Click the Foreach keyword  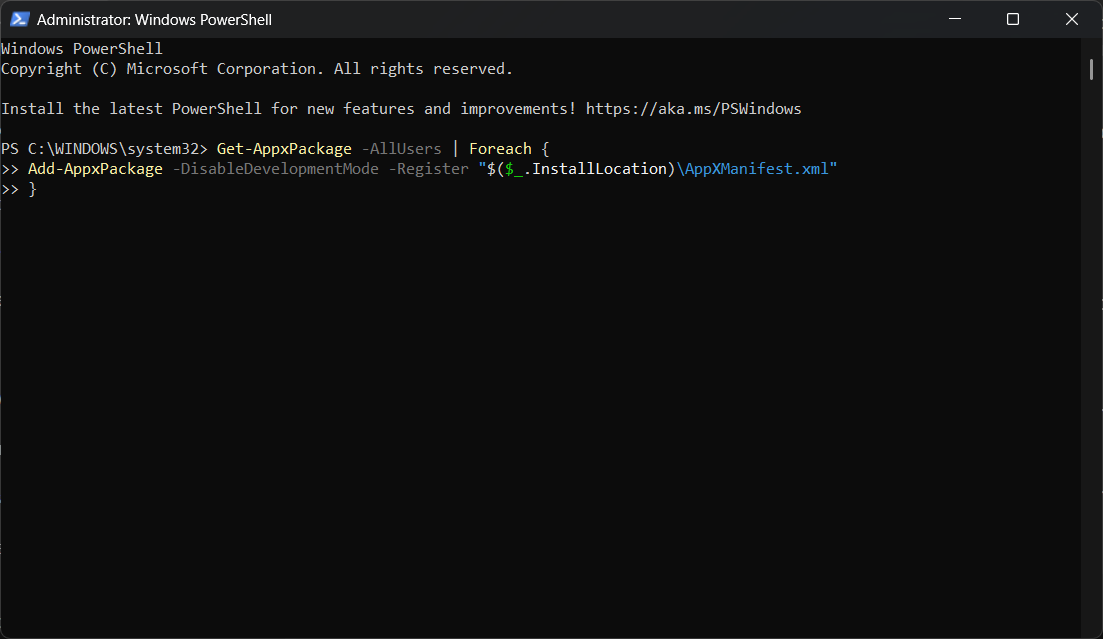(500, 149)
